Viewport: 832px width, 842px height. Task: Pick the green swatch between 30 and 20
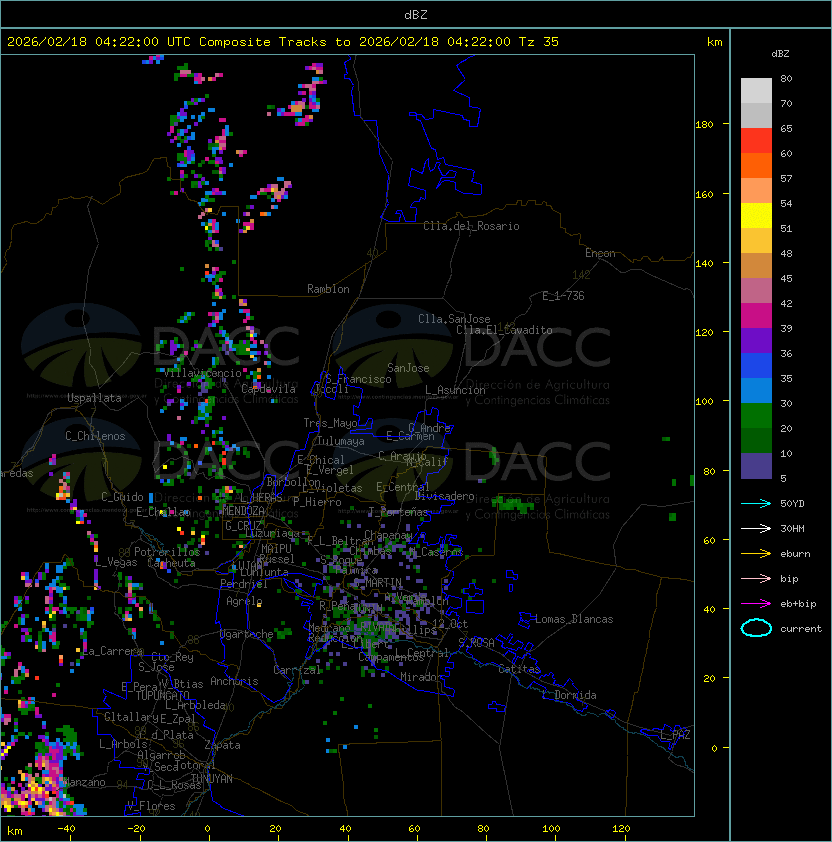756,416
